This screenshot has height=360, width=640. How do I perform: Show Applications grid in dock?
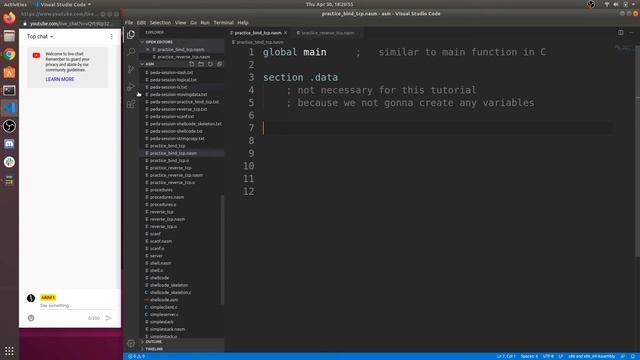(x=9, y=351)
